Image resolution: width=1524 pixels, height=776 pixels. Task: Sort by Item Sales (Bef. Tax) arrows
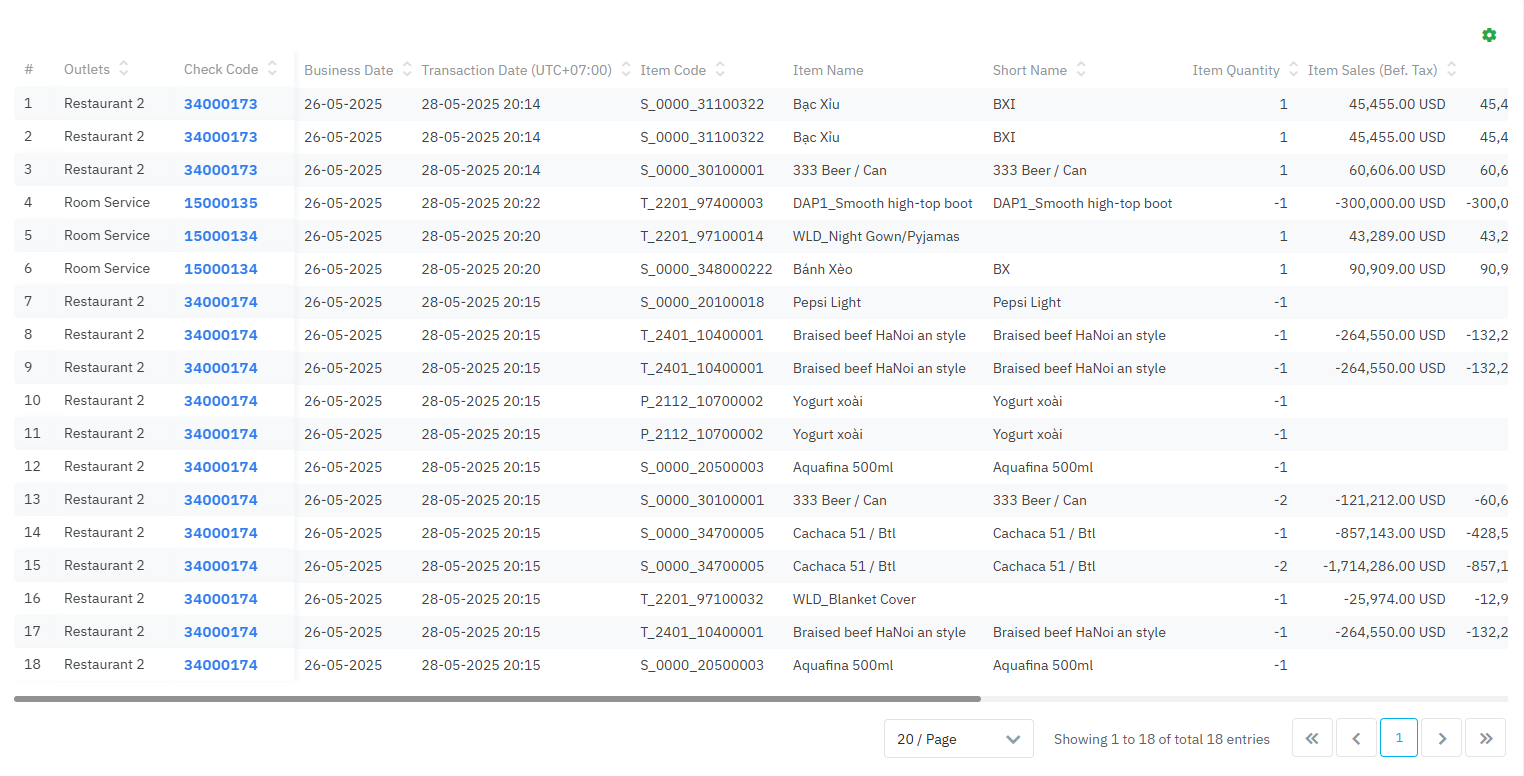pos(1451,70)
